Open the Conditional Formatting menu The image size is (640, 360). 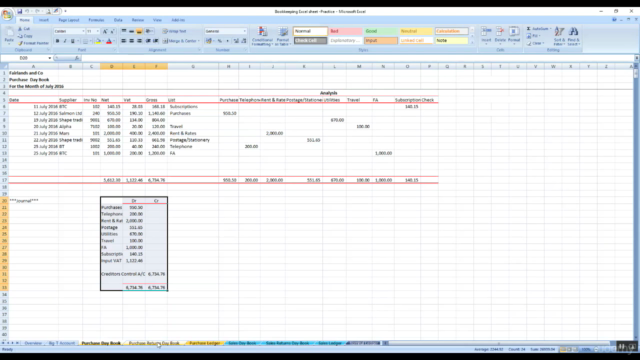coord(262,36)
